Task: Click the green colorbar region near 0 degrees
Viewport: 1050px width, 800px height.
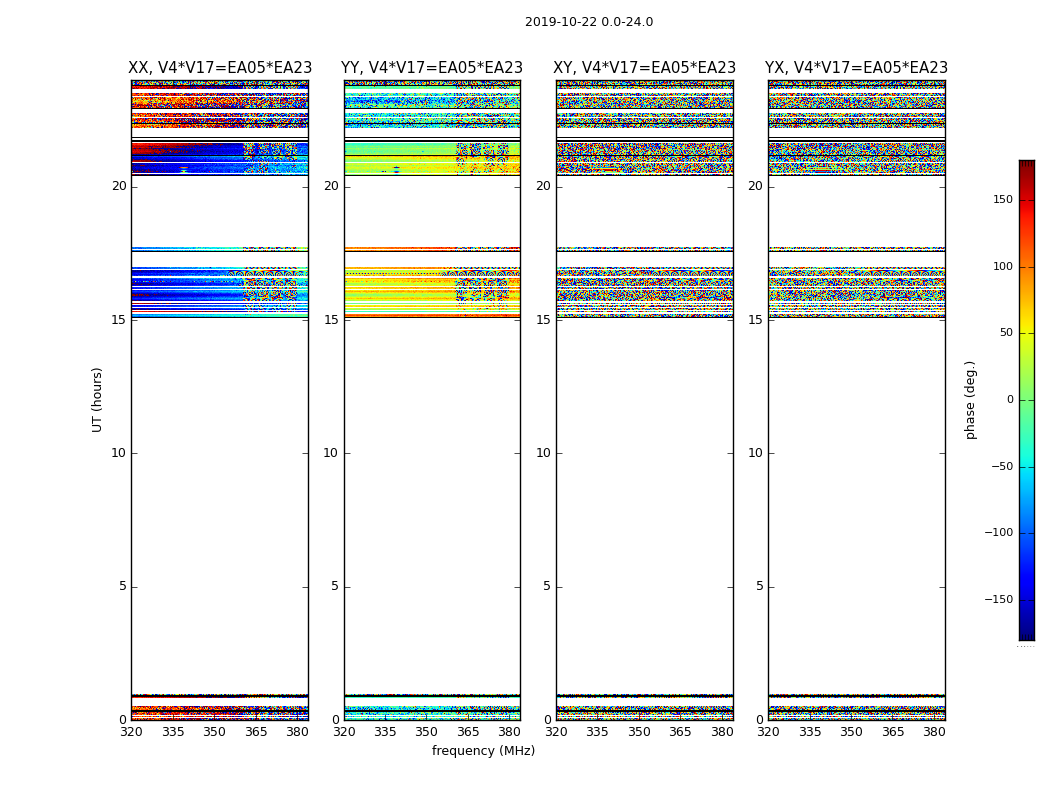Action: pos(1026,400)
